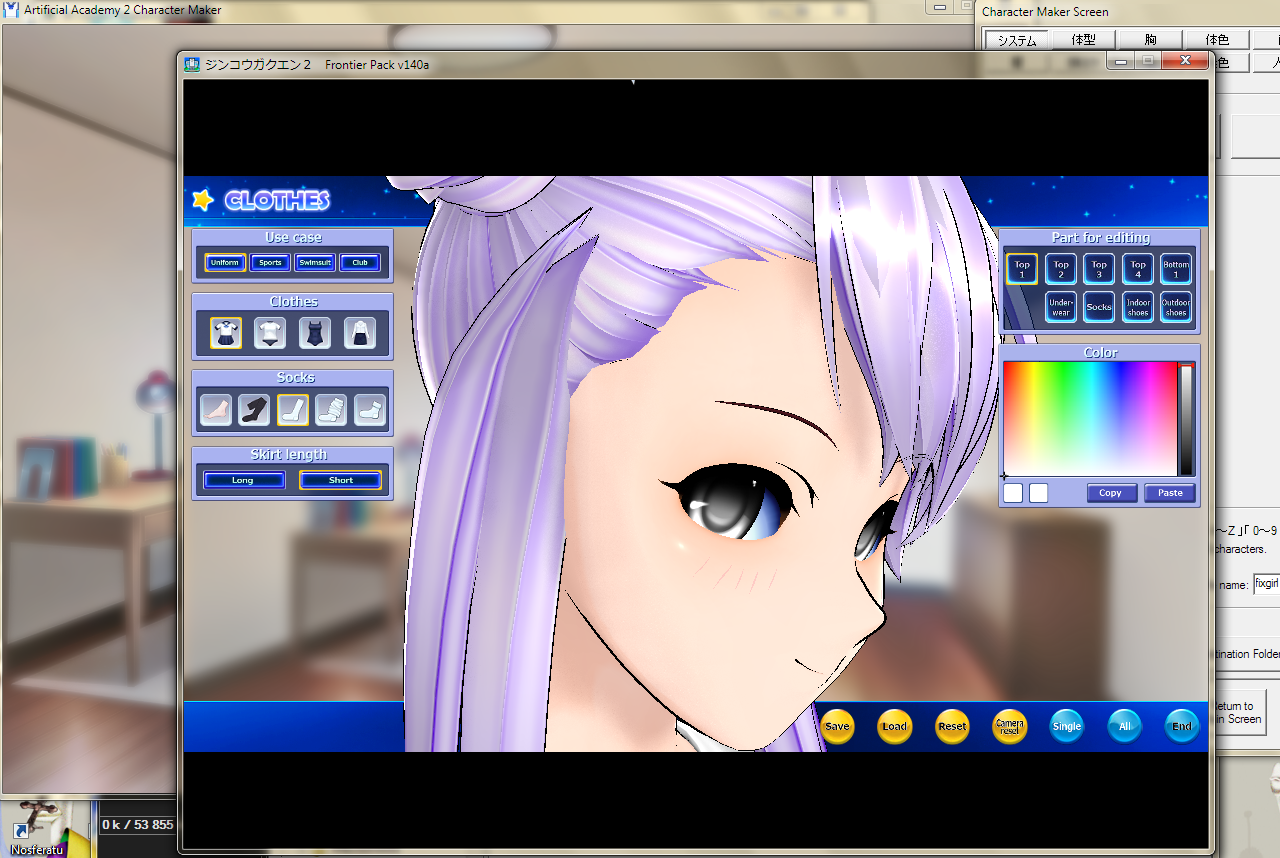
Task: Edit the Indoor shoes part
Action: click(x=1138, y=307)
